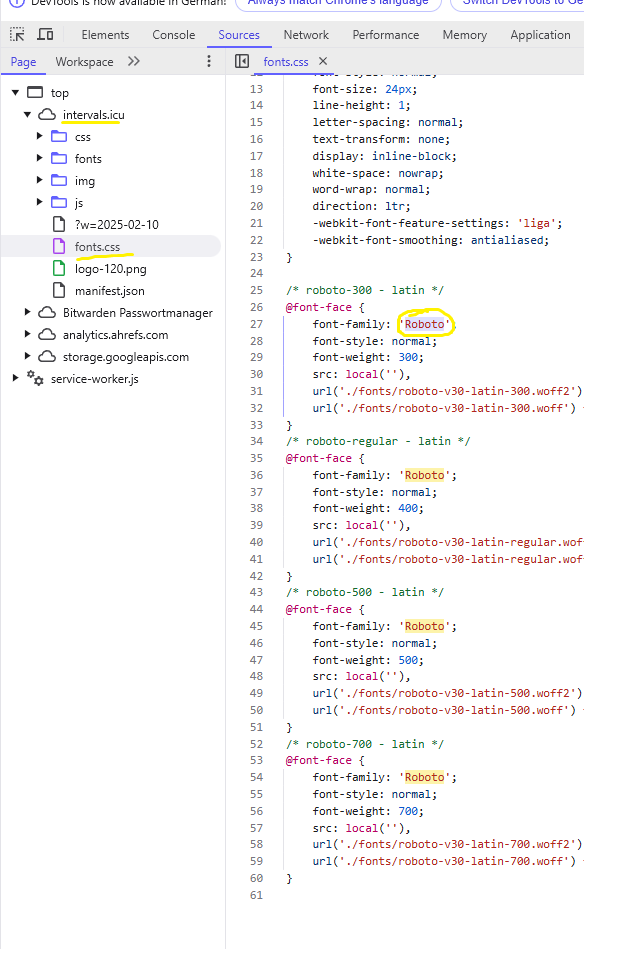Image resolution: width=631 pixels, height=953 pixels.
Task: Toggle the device toolbar icon
Action: [45, 35]
